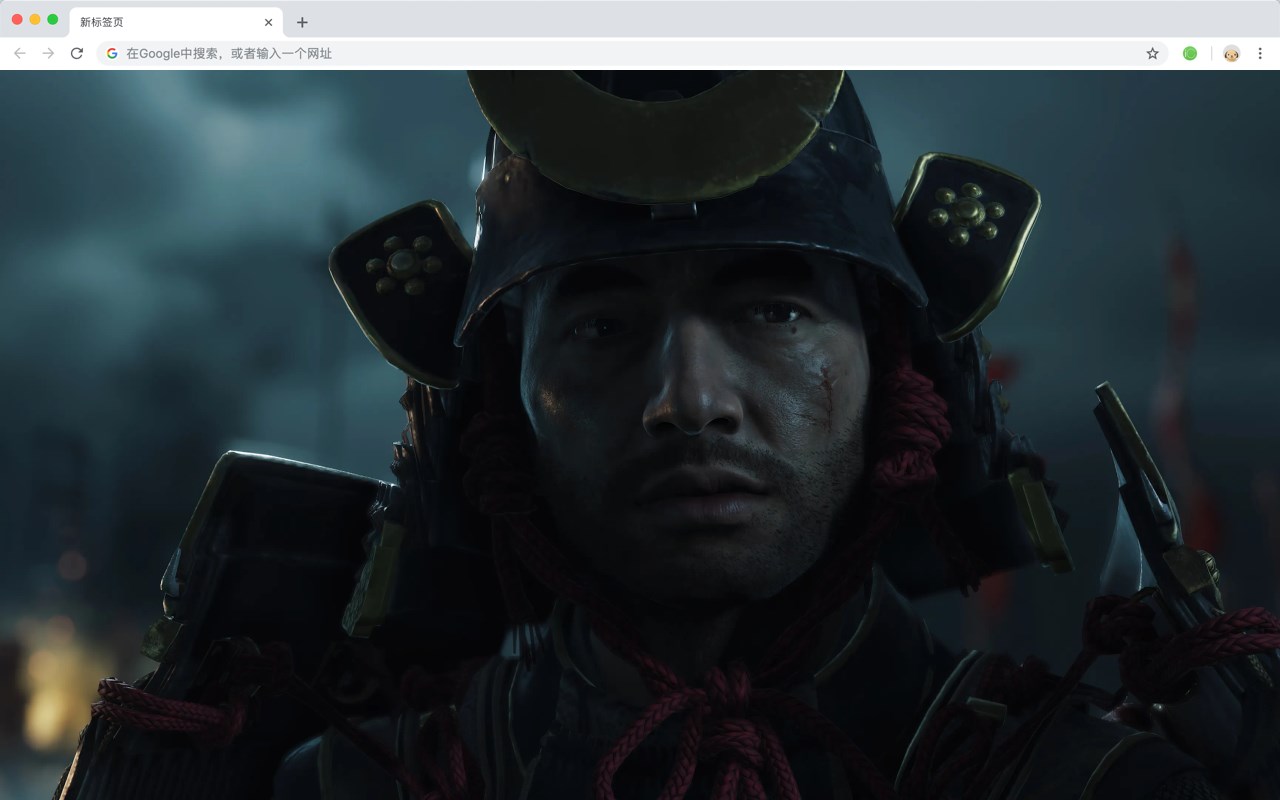1280x800 pixels.
Task: Bookmark this page with the star icon
Action: (1152, 53)
